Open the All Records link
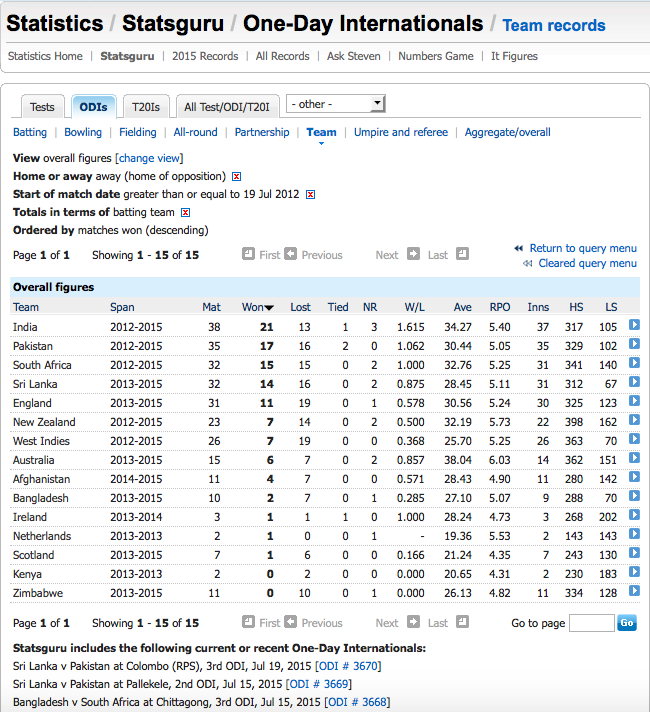This screenshot has width=650, height=712. click(x=283, y=56)
